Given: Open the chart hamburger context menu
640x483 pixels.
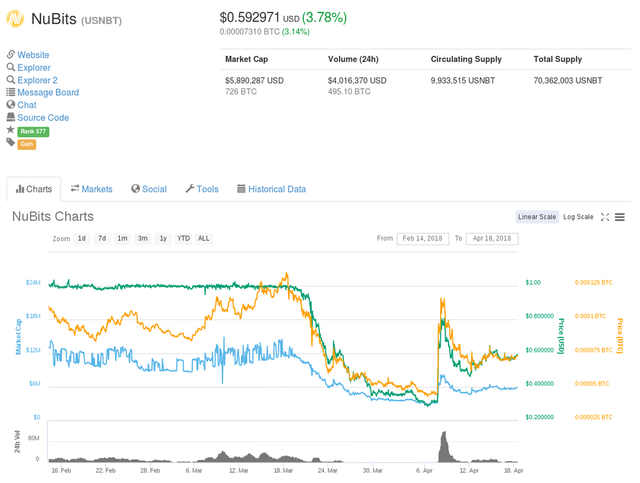Looking at the screenshot, I should click(620, 217).
